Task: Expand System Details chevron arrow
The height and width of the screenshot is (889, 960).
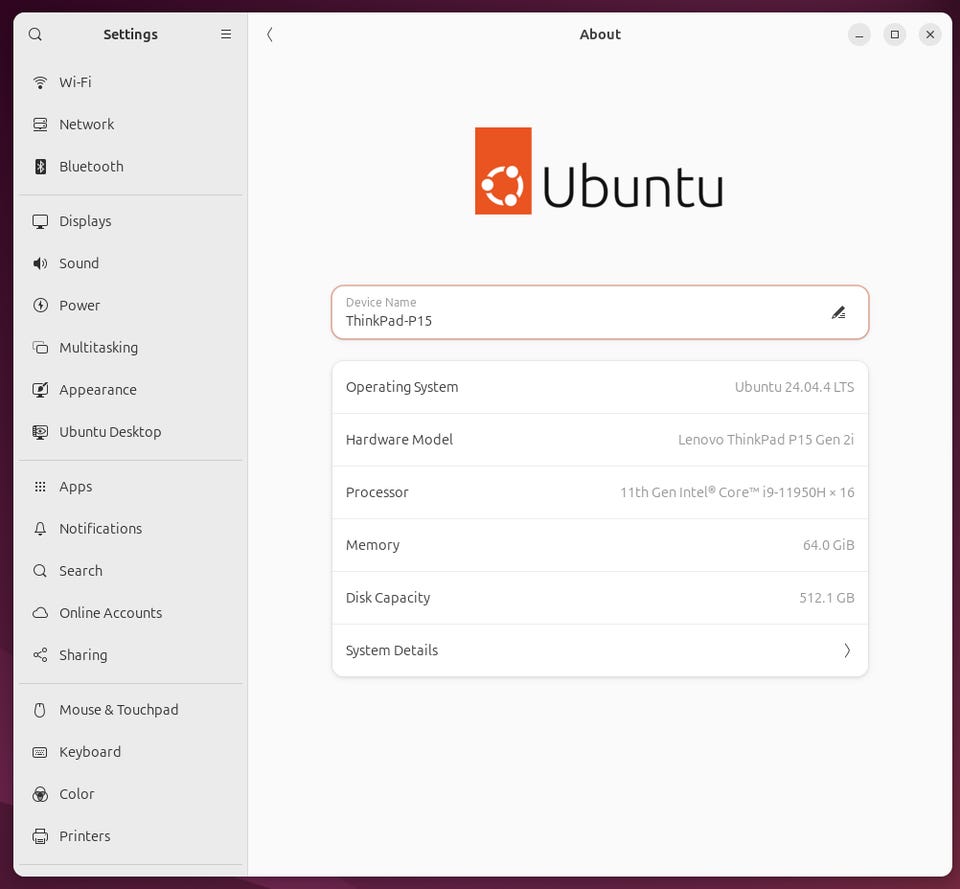Action: [847, 651]
